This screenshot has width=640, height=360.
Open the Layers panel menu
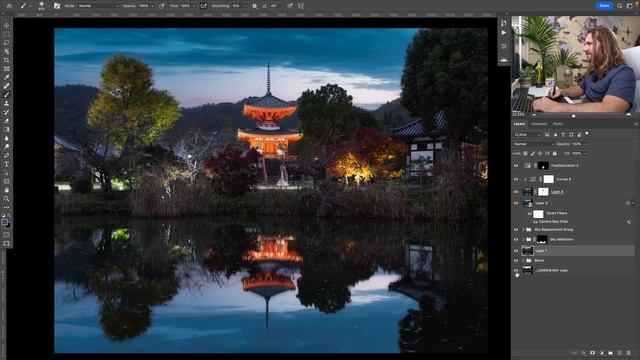pyautogui.click(x=636, y=124)
